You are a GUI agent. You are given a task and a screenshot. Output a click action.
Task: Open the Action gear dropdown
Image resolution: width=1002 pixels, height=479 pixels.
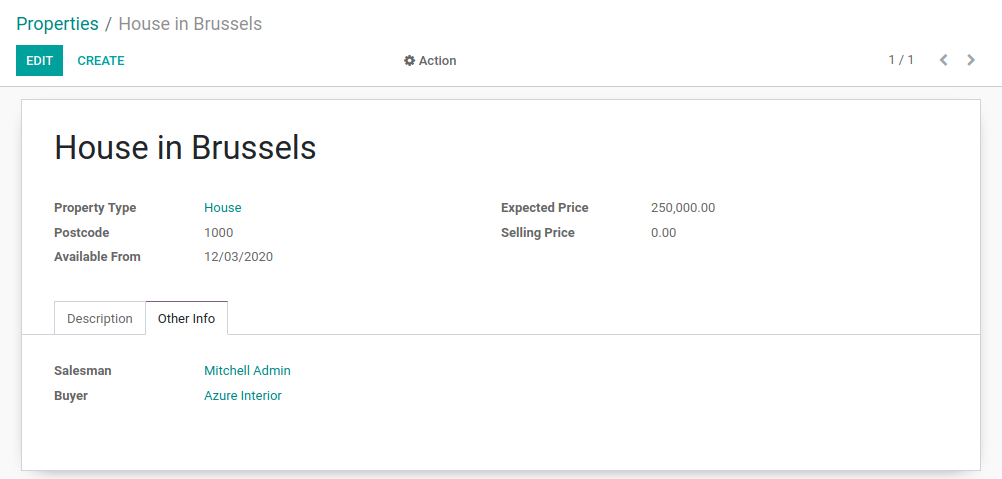point(430,61)
